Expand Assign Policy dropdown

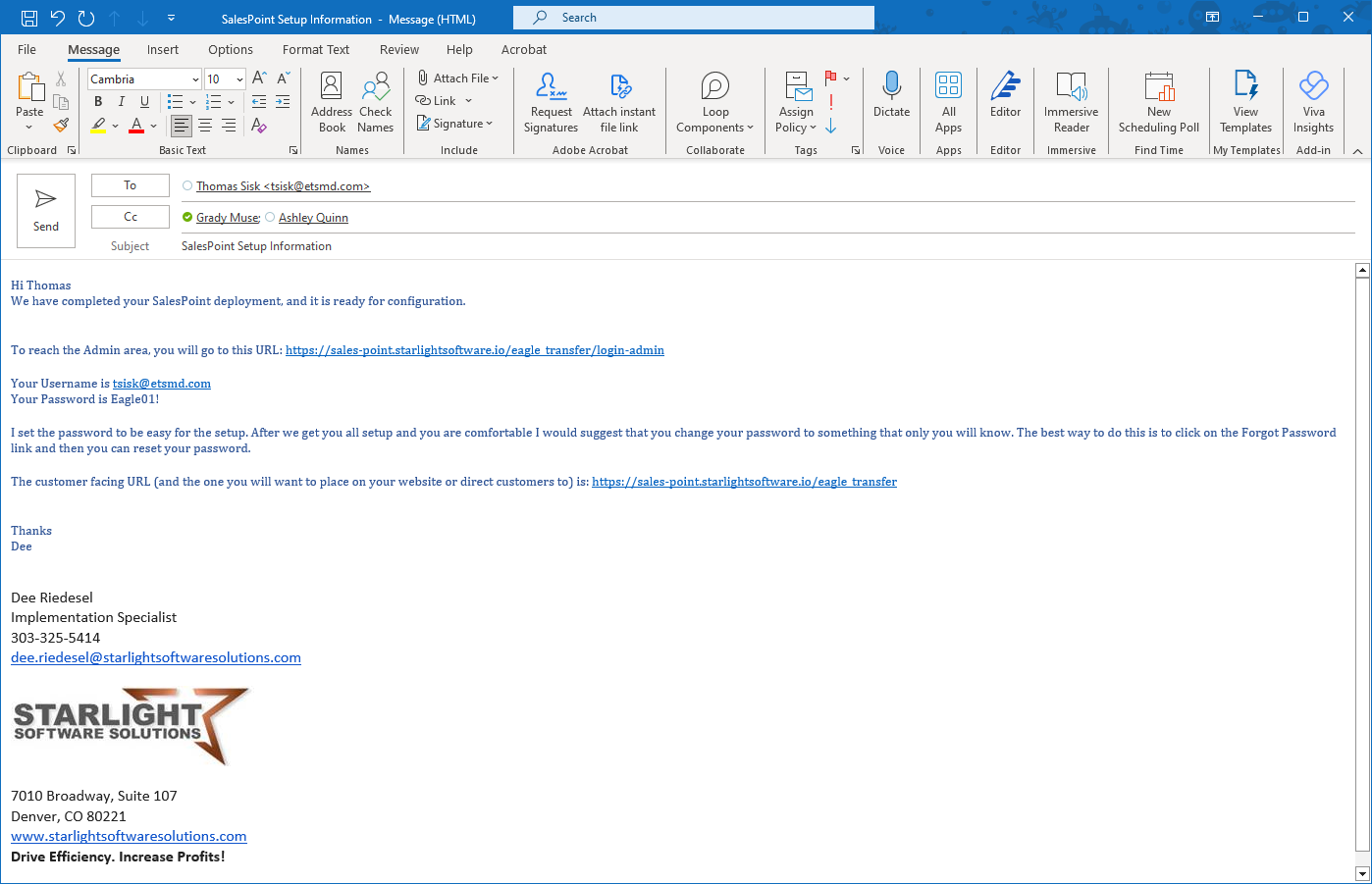coord(814,128)
